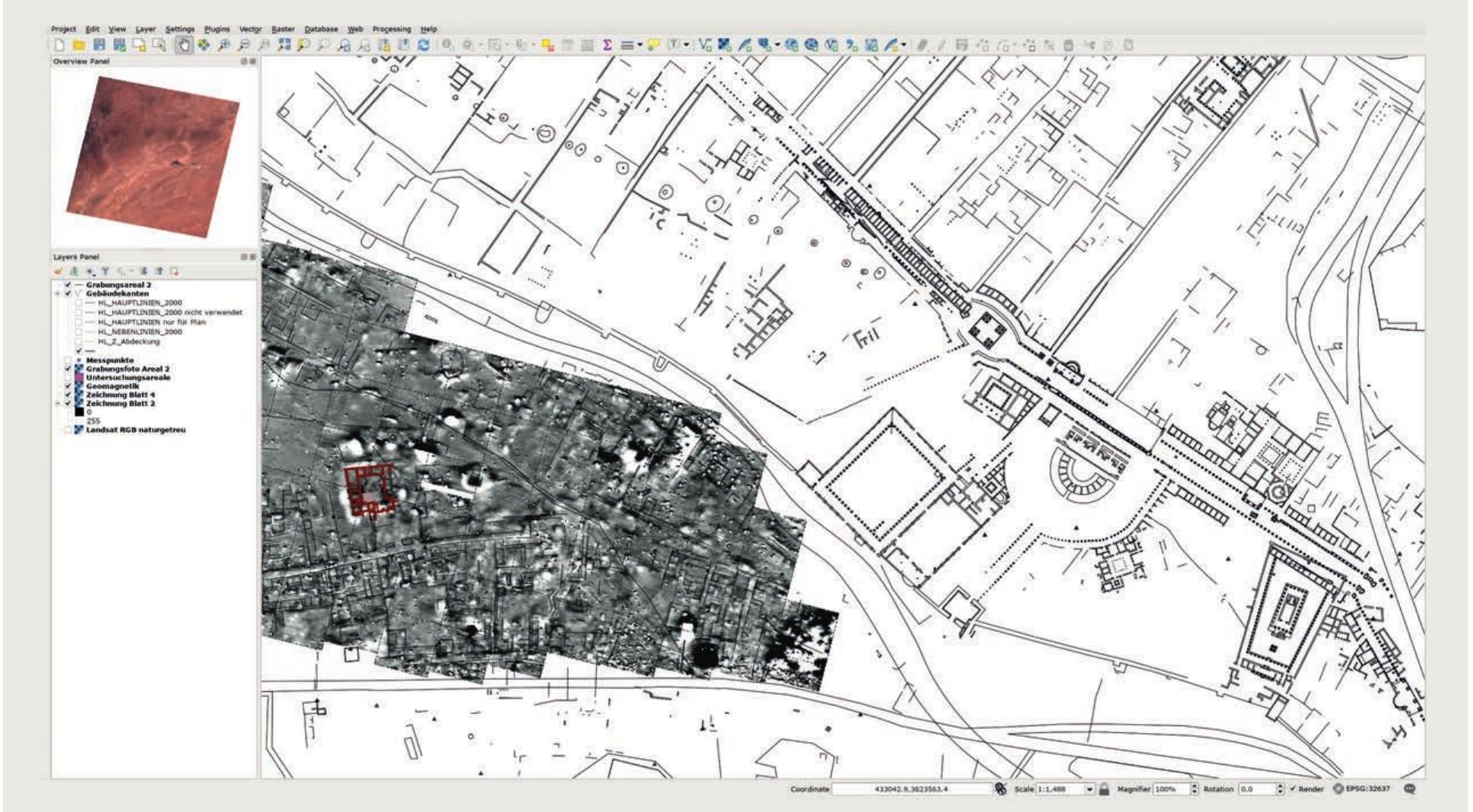This screenshot has height=812, width=1473.
Task: Click the Deselect Features icon
Action: pos(548,46)
